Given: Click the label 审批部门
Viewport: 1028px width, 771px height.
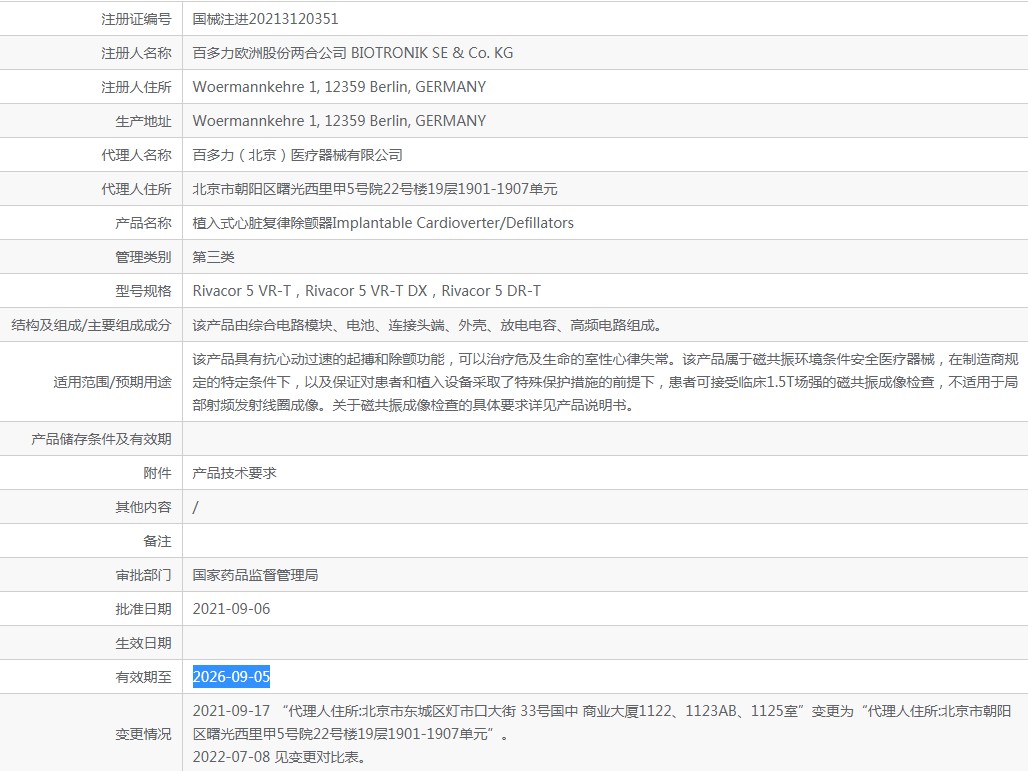Looking at the screenshot, I should tap(144, 576).
